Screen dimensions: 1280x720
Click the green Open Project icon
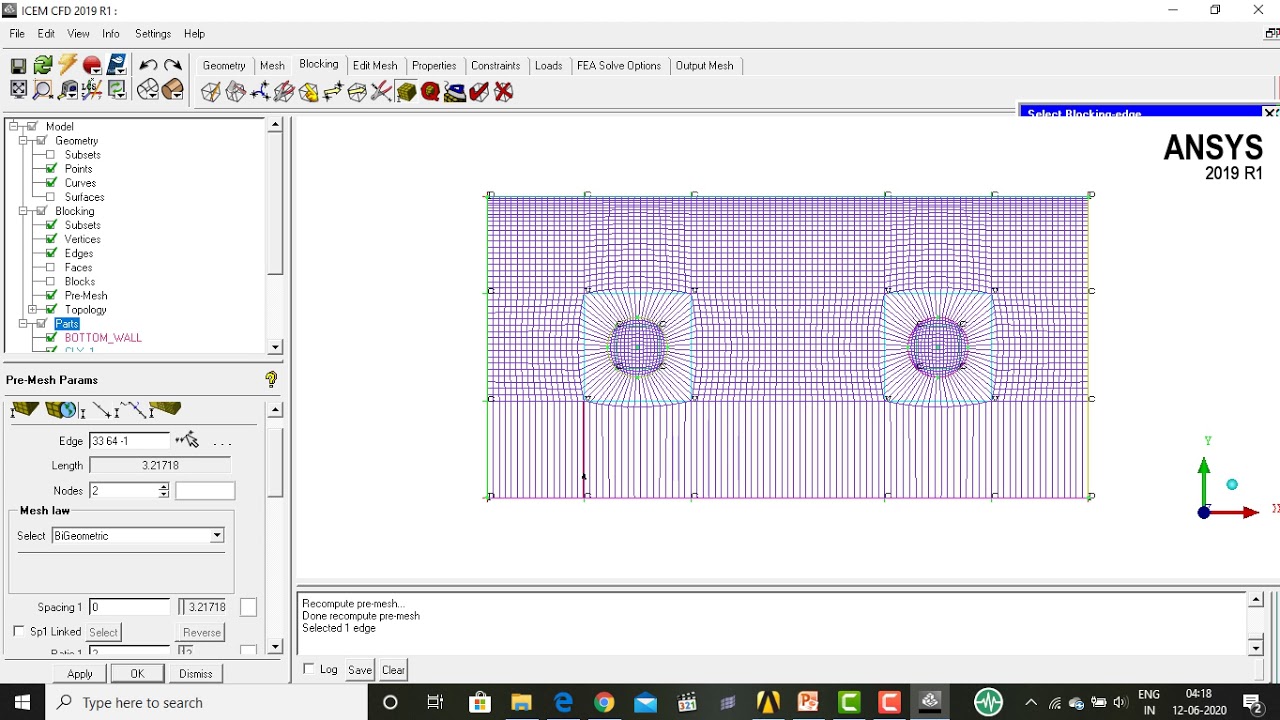(x=42, y=66)
